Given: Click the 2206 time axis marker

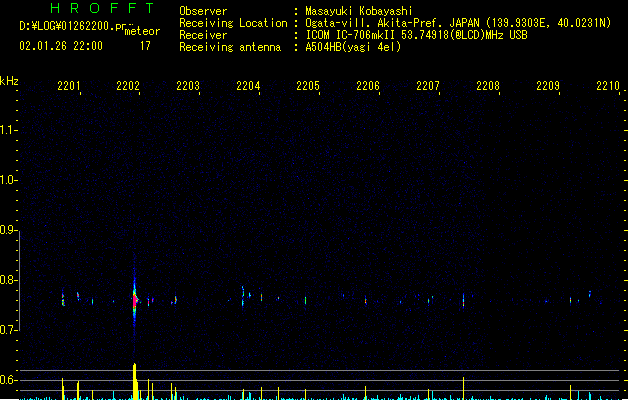Looking at the screenshot, I should 368,86.
